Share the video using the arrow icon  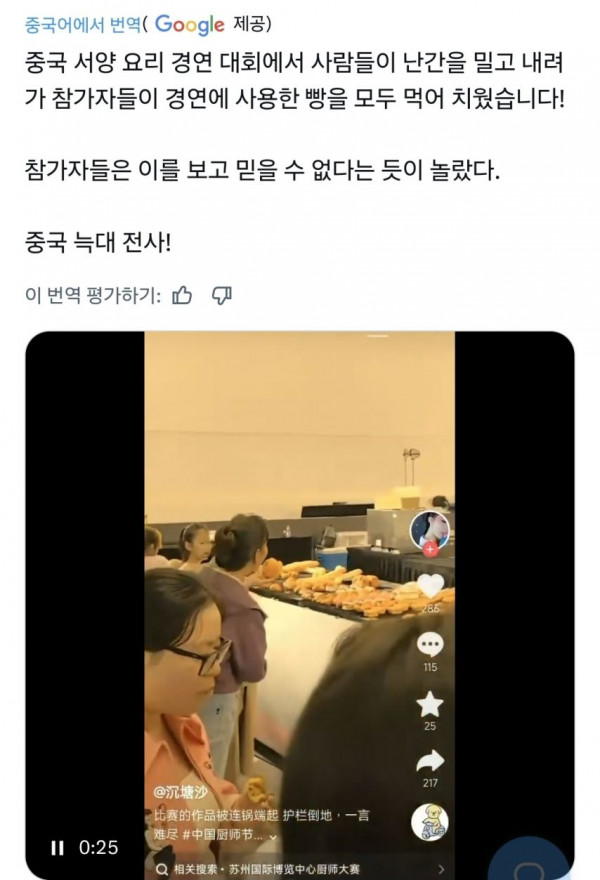pyautogui.click(x=430, y=762)
